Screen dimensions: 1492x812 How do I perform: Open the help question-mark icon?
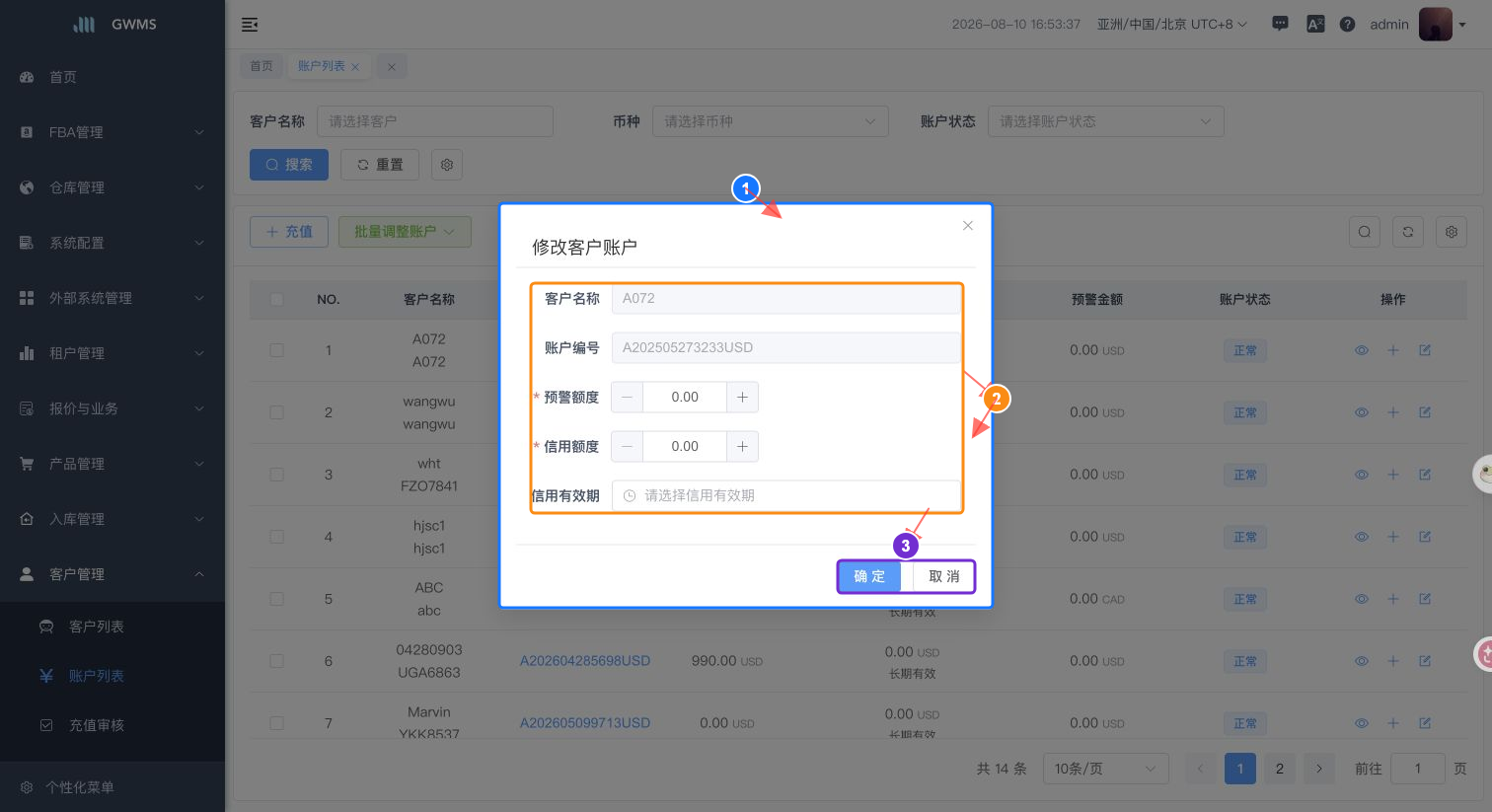tap(1347, 24)
